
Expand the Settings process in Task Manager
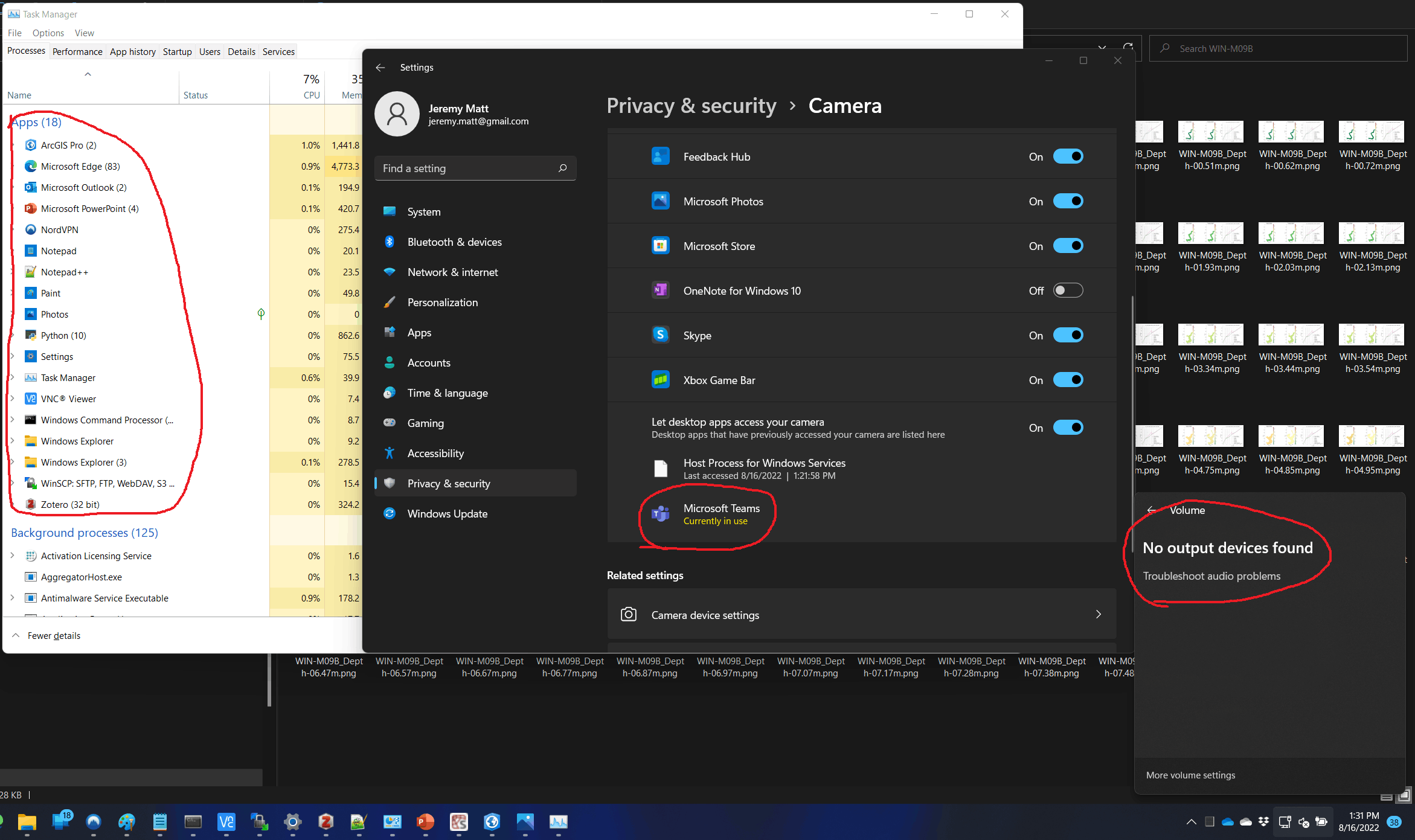(12, 356)
